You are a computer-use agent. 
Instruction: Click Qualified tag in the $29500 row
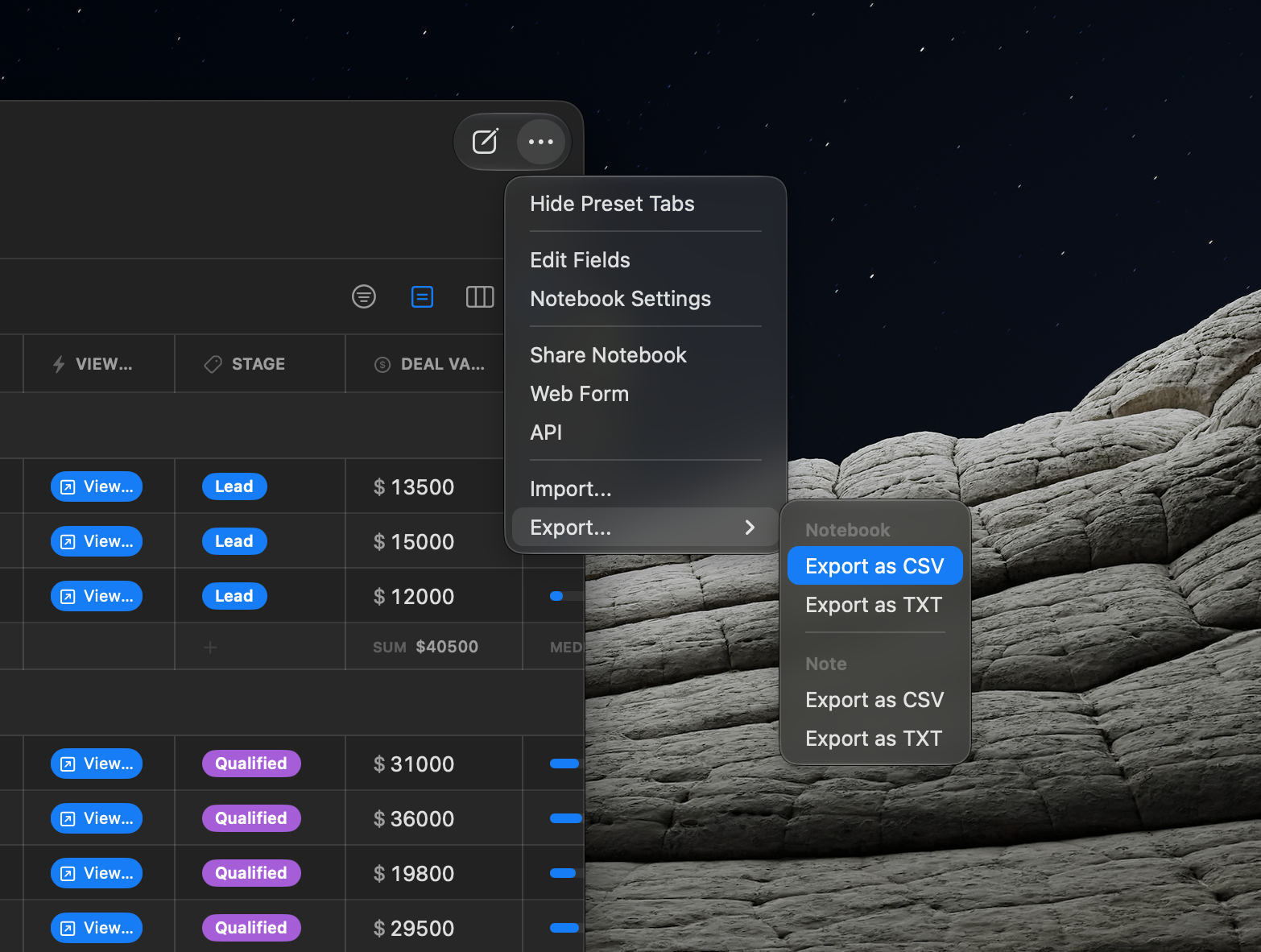pyautogui.click(x=251, y=928)
